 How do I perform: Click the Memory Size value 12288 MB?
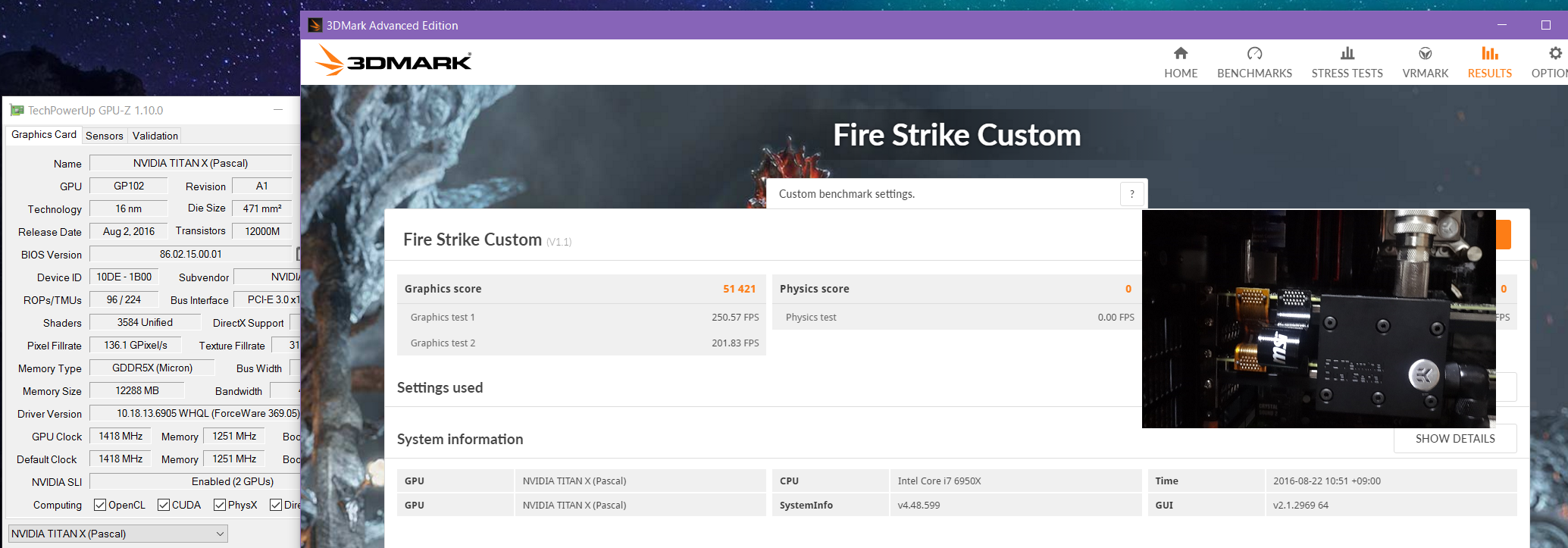[137, 390]
